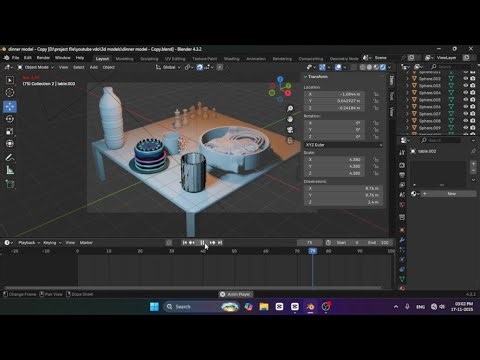The height and width of the screenshot is (360, 480).
Task: Jump to the first frame in the timeline
Action: pos(185,243)
